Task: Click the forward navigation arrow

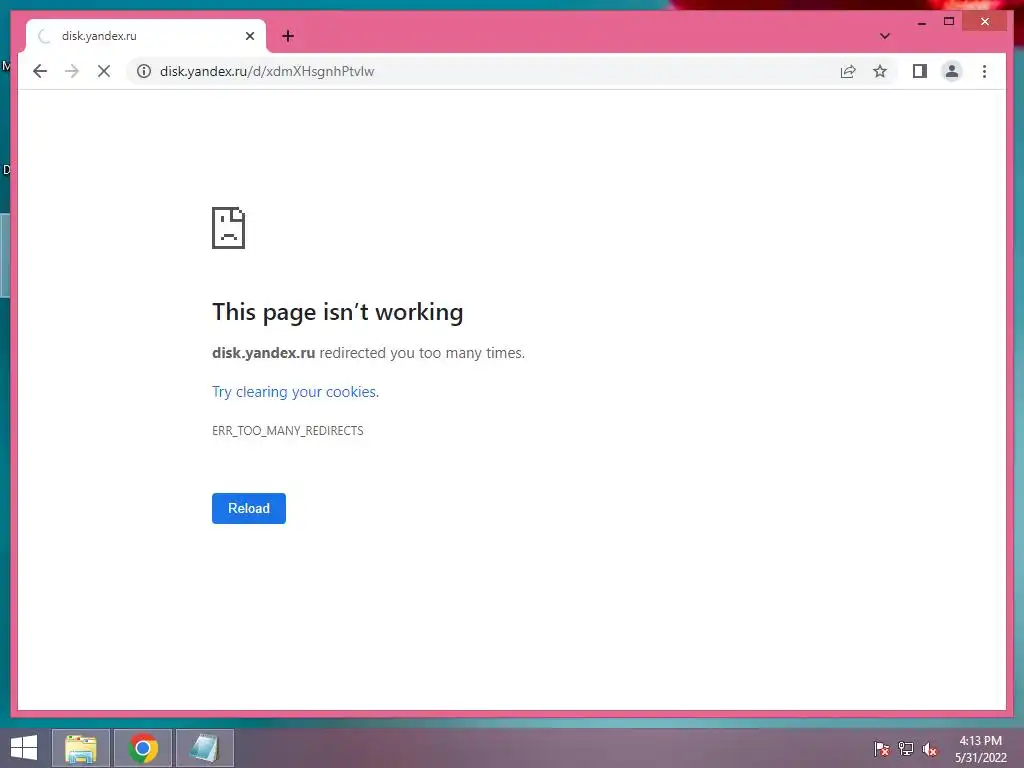Action: click(x=72, y=71)
